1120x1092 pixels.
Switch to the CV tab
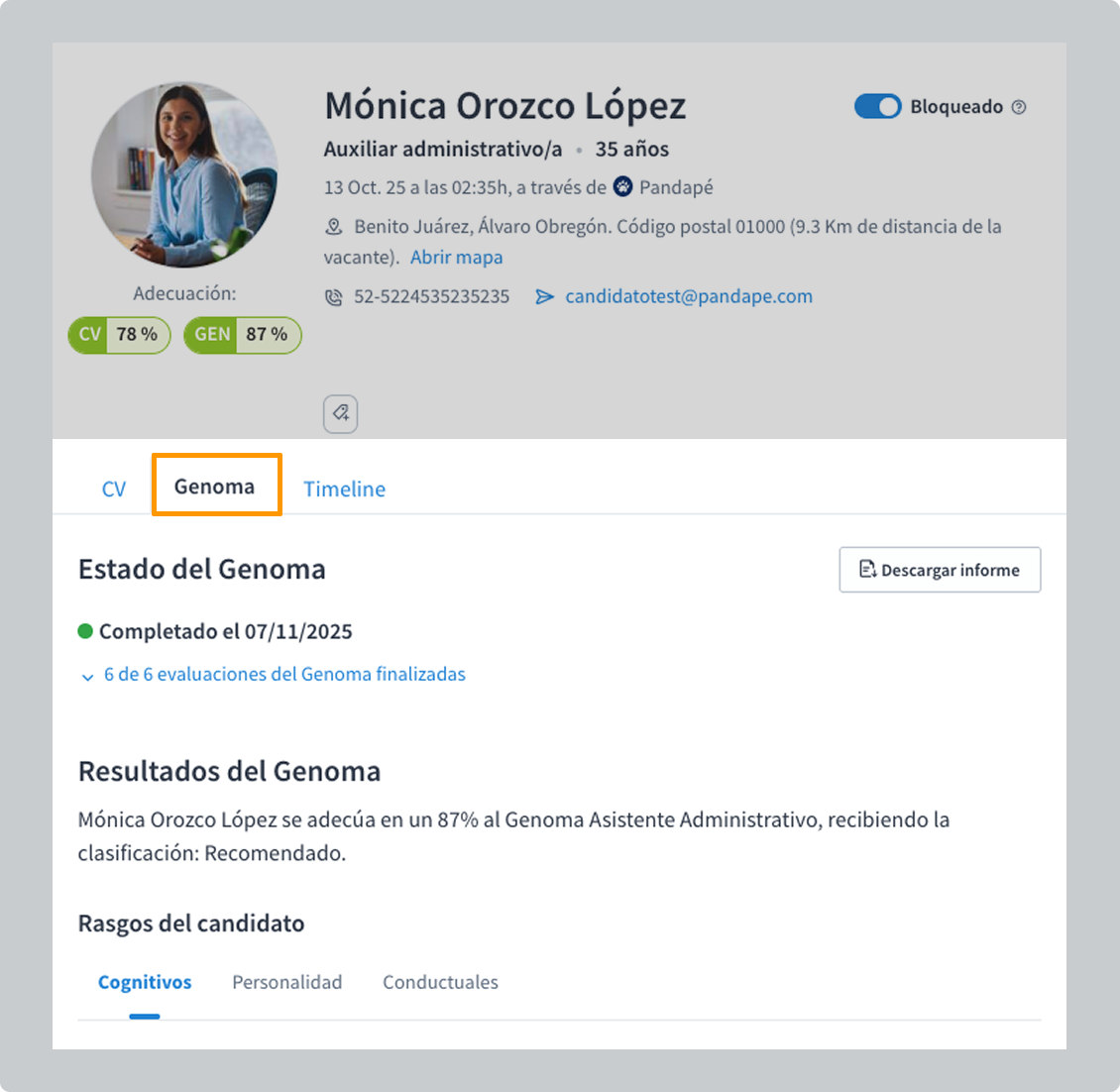(x=114, y=490)
